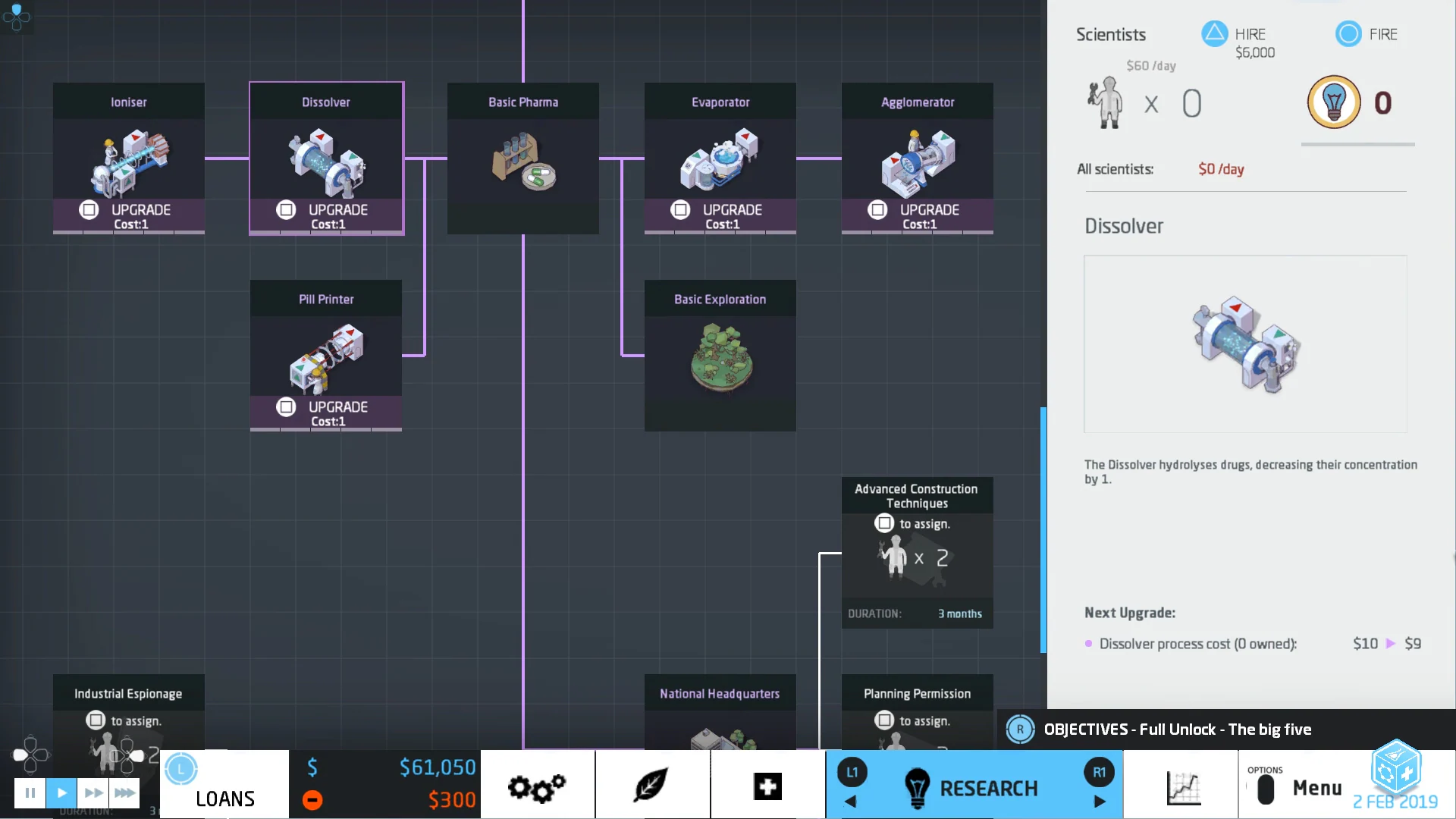Click the machines gear icon in bottom bar
This screenshot has width=1456, height=819.
[x=538, y=787]
